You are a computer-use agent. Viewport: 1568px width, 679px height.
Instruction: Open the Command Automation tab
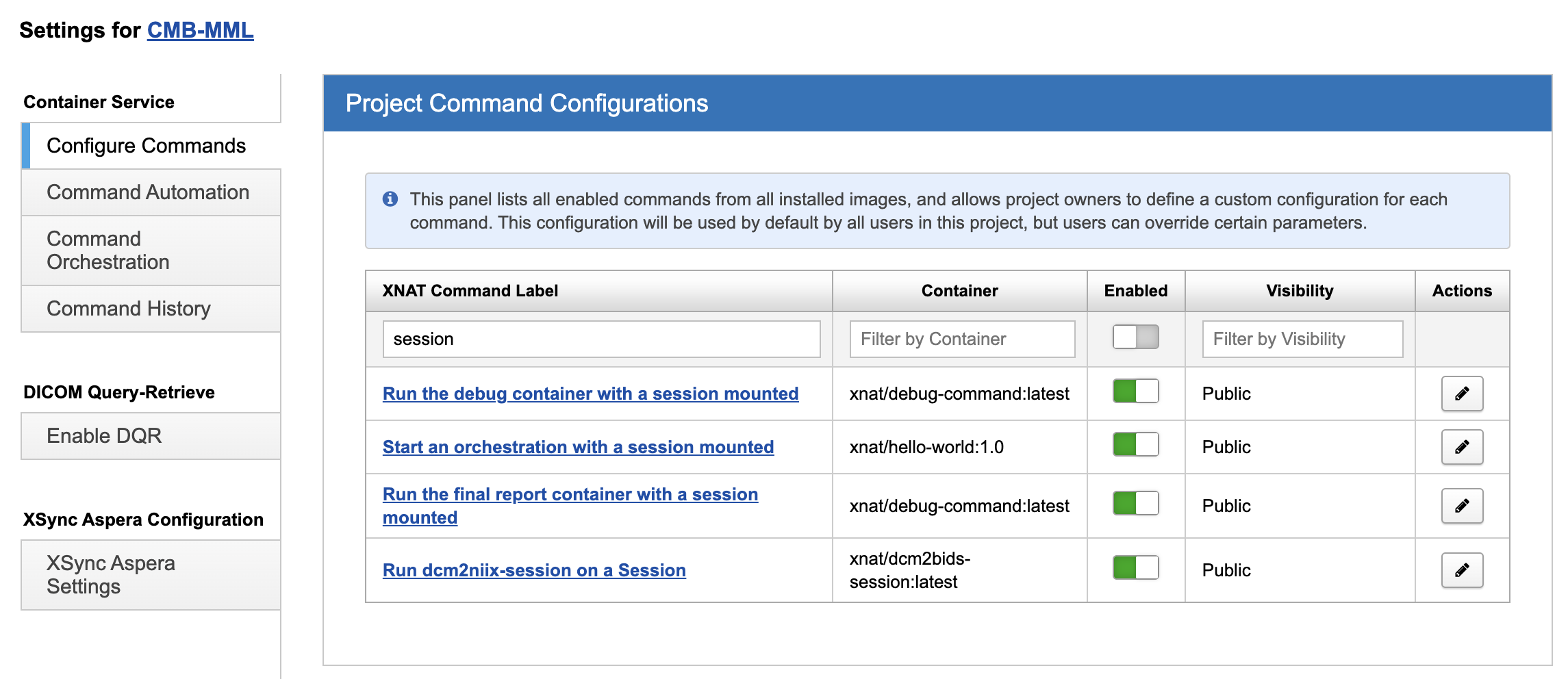click(x=148, y=192)
